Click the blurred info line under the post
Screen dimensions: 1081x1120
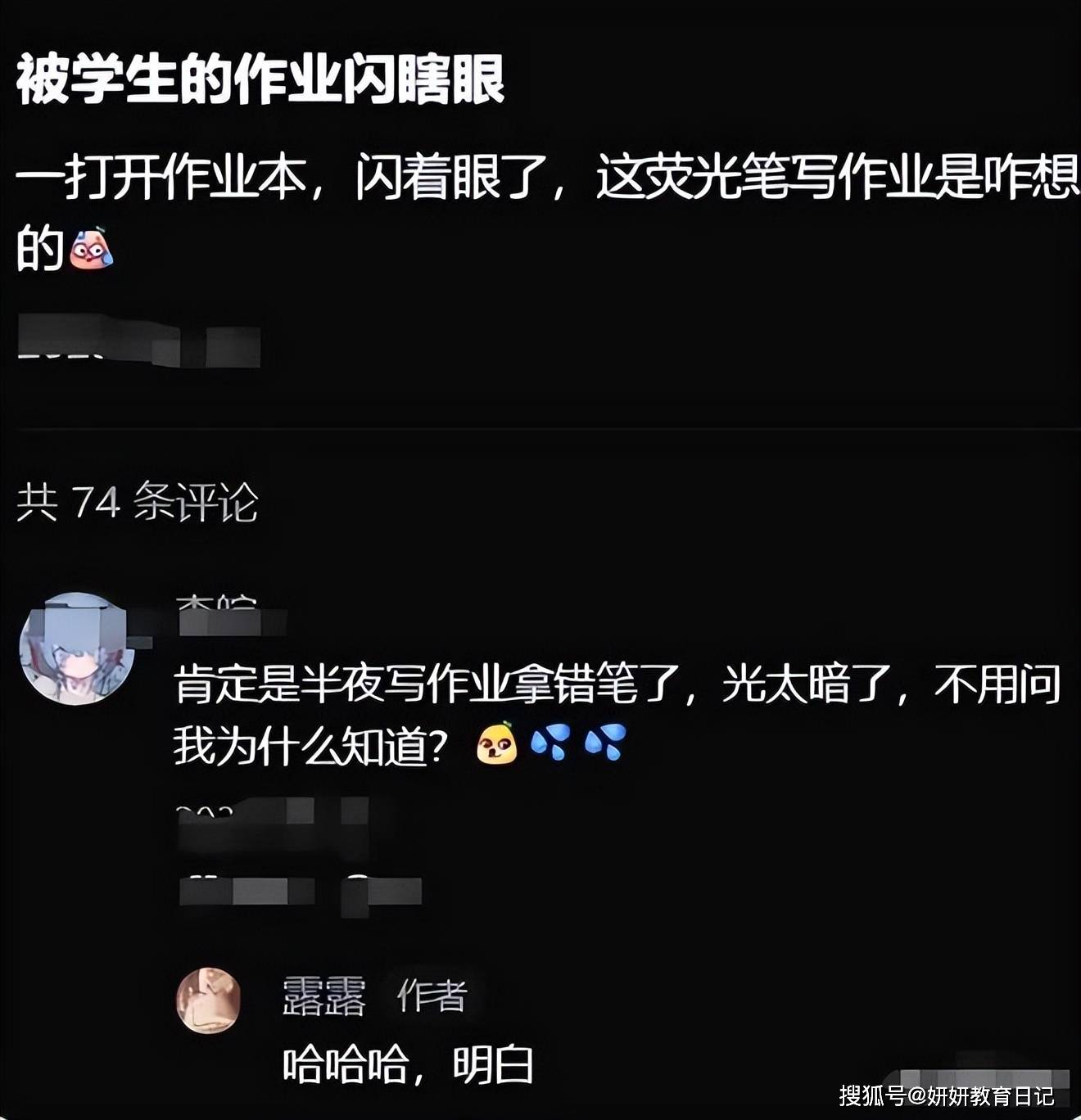click(x=139, y=343)
